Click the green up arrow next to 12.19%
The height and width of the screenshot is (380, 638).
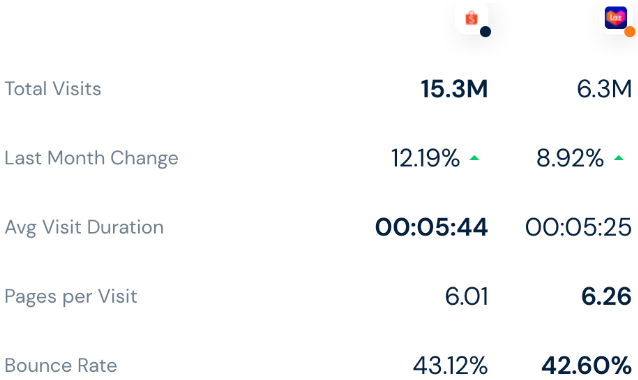474,158
